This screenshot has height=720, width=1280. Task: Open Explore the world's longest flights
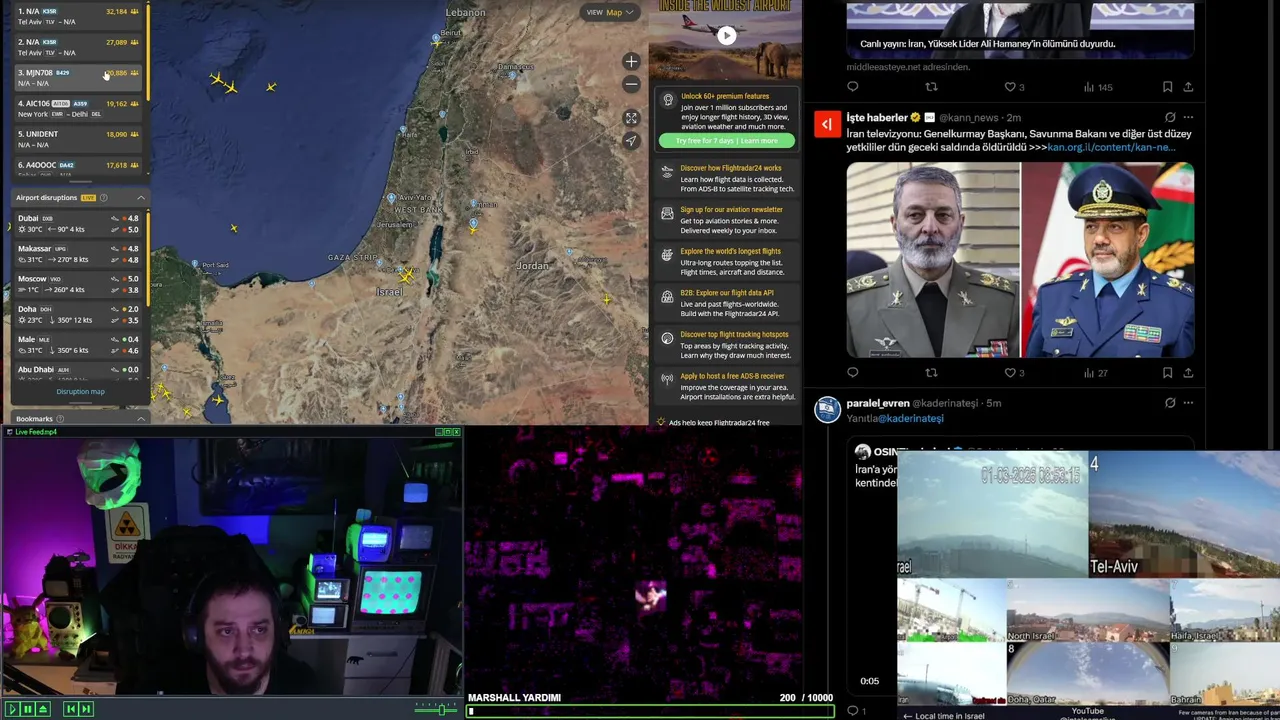(727, 261)
